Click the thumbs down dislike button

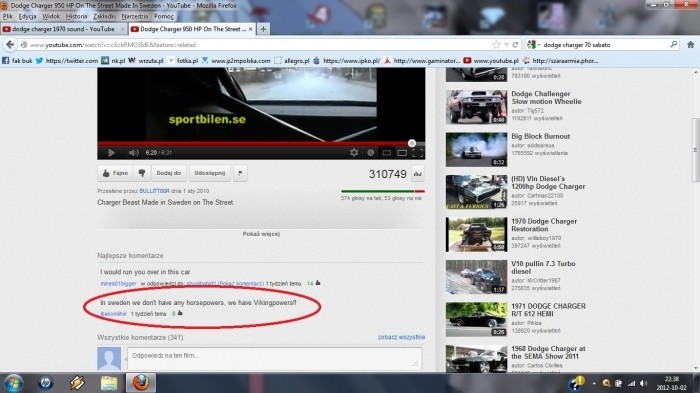click(x=142, y=173)
